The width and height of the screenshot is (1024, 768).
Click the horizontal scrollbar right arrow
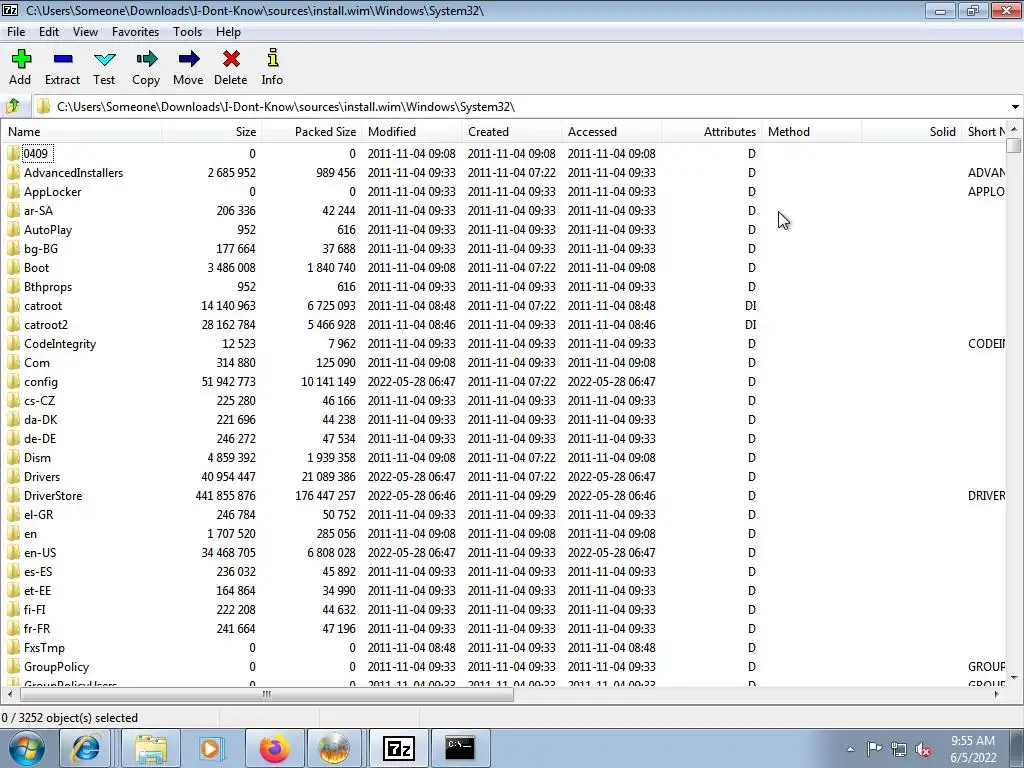coord(997,694)
